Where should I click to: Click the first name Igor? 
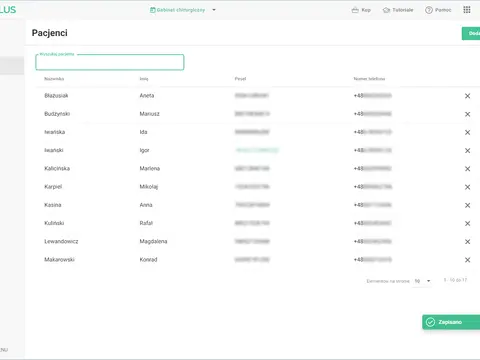[144, 150]
